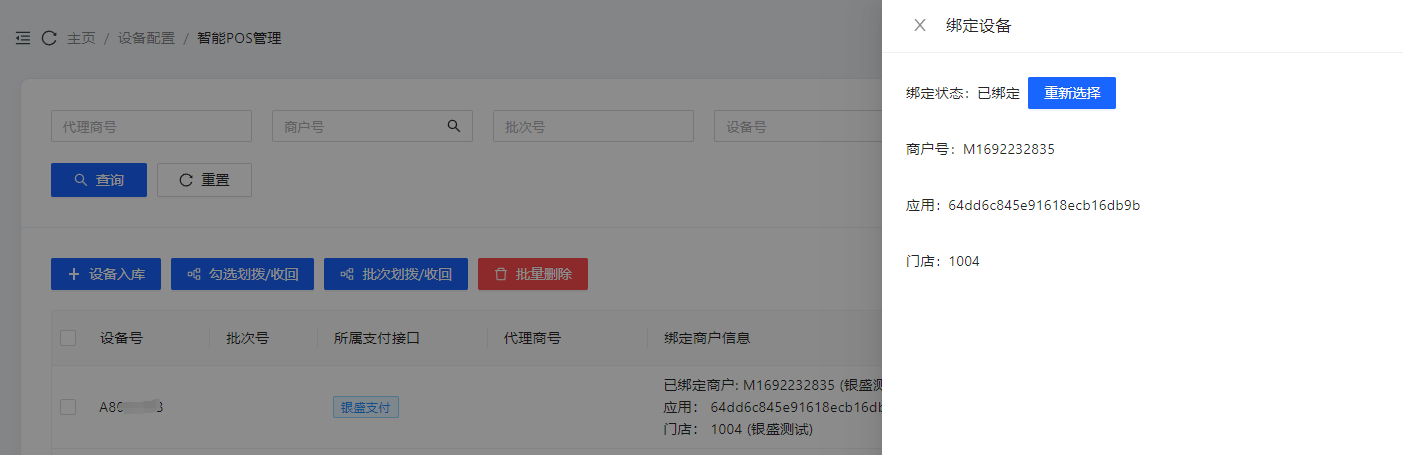Open 批次划拨/收回 action
Screen dimensions: 1403x455
pyautogui.click(x=395, y=274)
